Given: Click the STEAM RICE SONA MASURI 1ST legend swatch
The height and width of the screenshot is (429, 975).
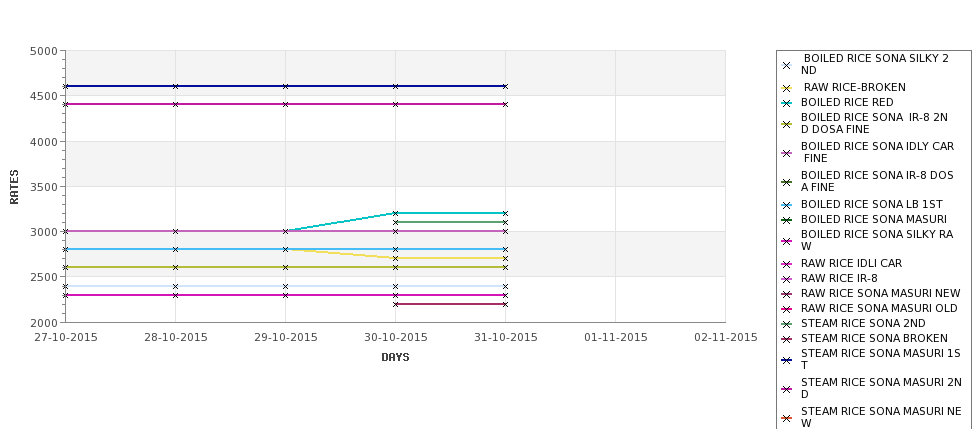Looking at the screenshot, I should 787,360.
